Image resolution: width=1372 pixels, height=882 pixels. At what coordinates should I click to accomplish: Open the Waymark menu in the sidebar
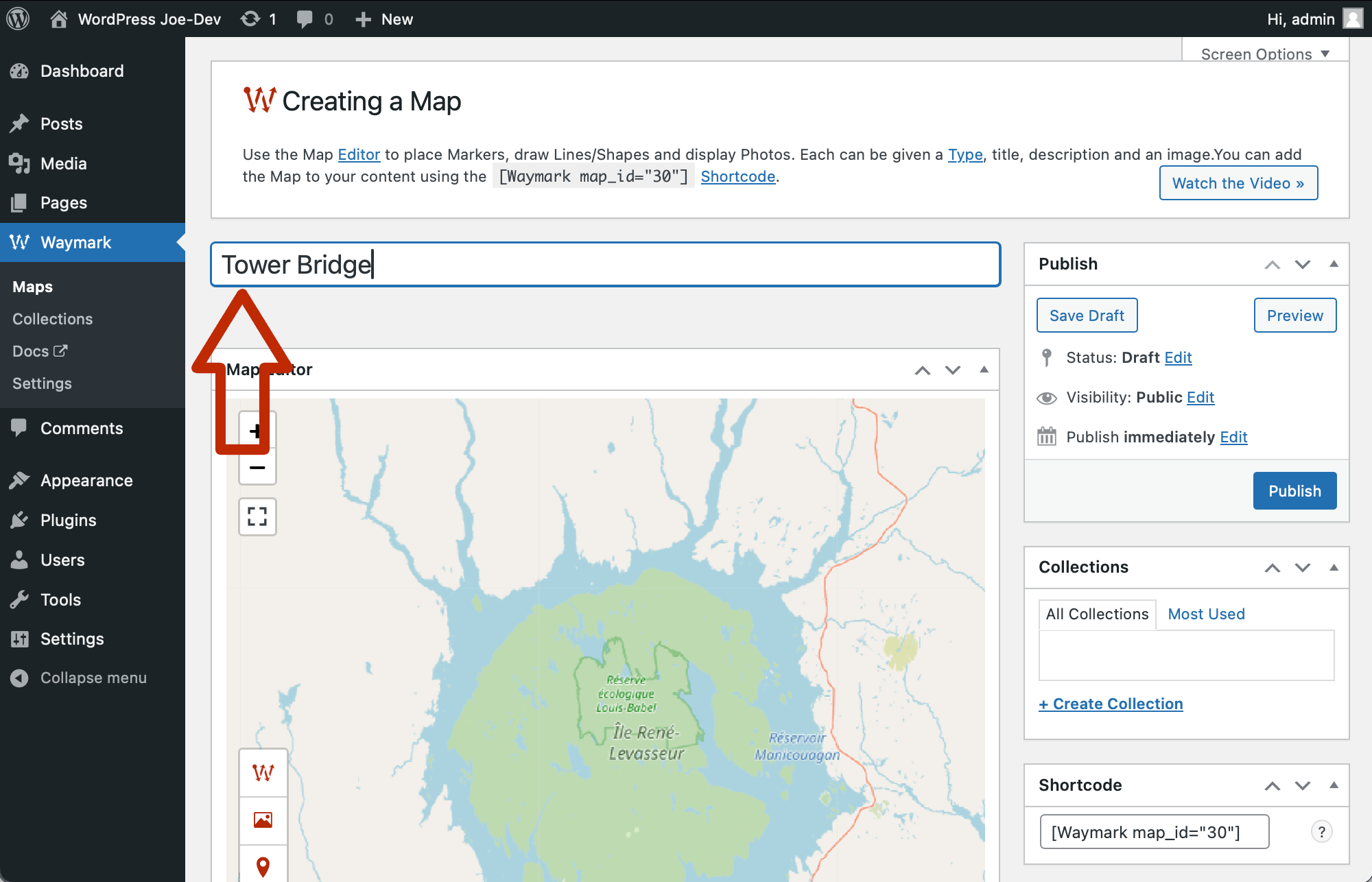[75, 242]
